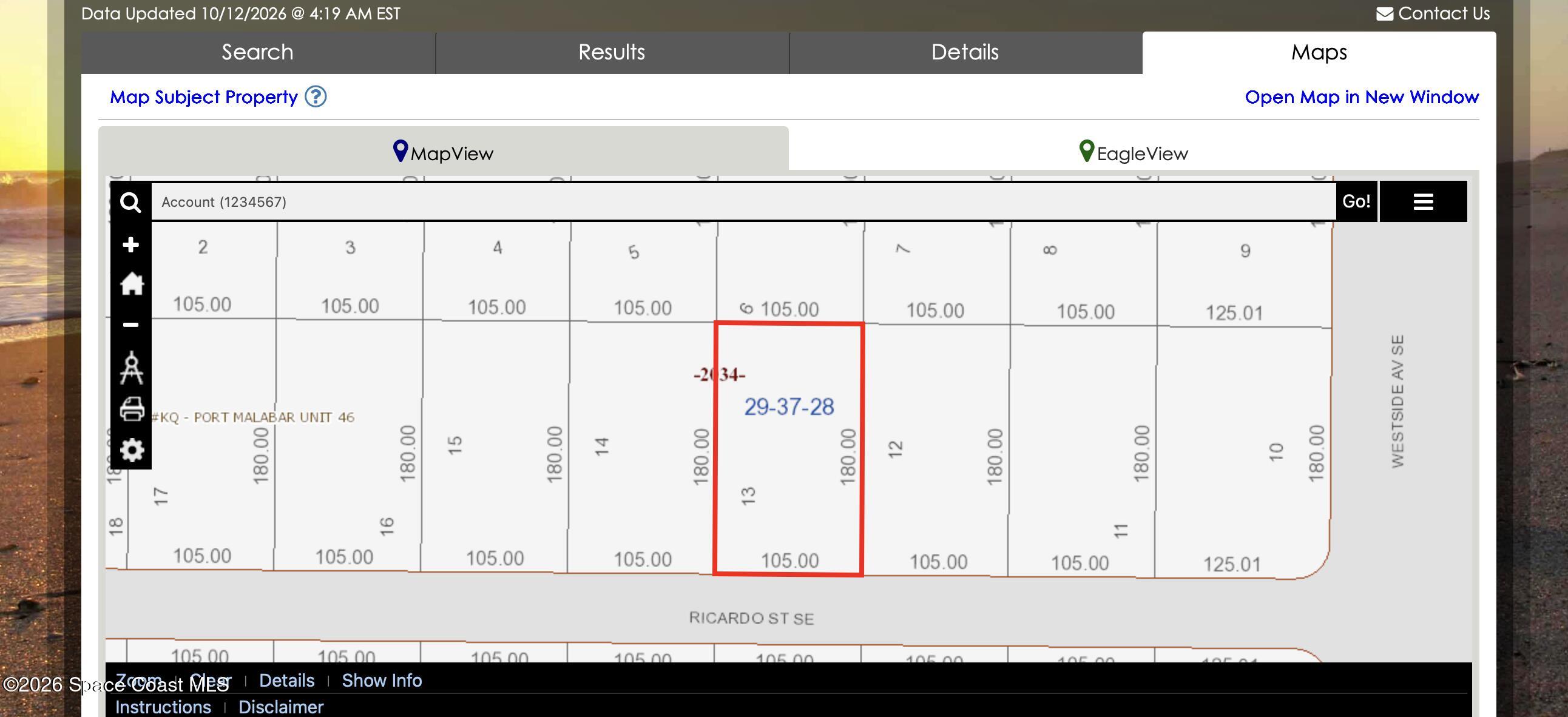The image size is (1568, 717).
Task: Click lot 15 parcel on map
Action: pyautogui.click(x=496, y=445)
